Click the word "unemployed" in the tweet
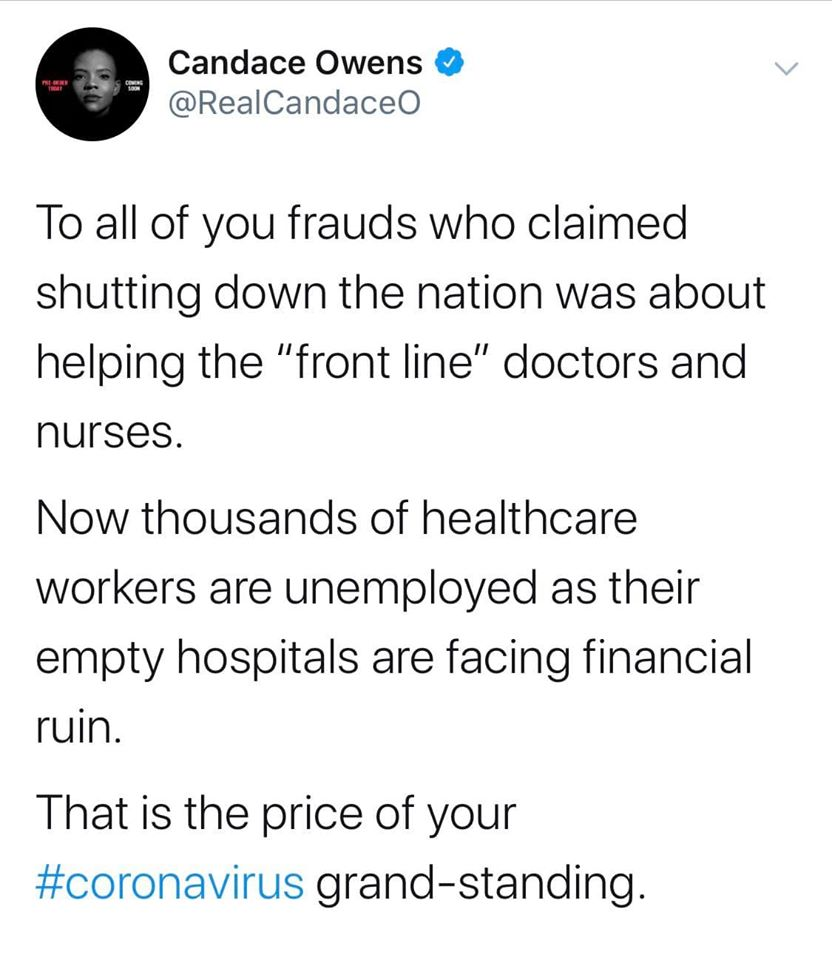This screenshot has height=960, width=832. (x=392, y=589)
